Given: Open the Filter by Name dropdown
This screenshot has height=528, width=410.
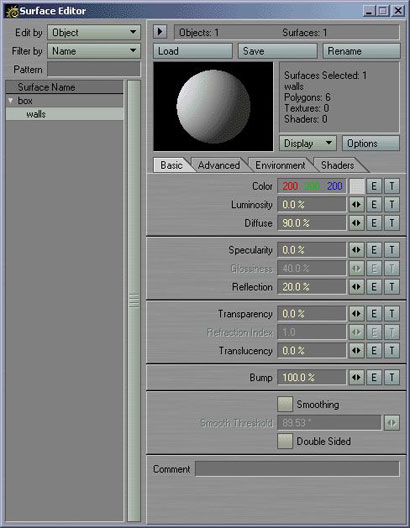Looking at the screenshot, I should point(94,51).
